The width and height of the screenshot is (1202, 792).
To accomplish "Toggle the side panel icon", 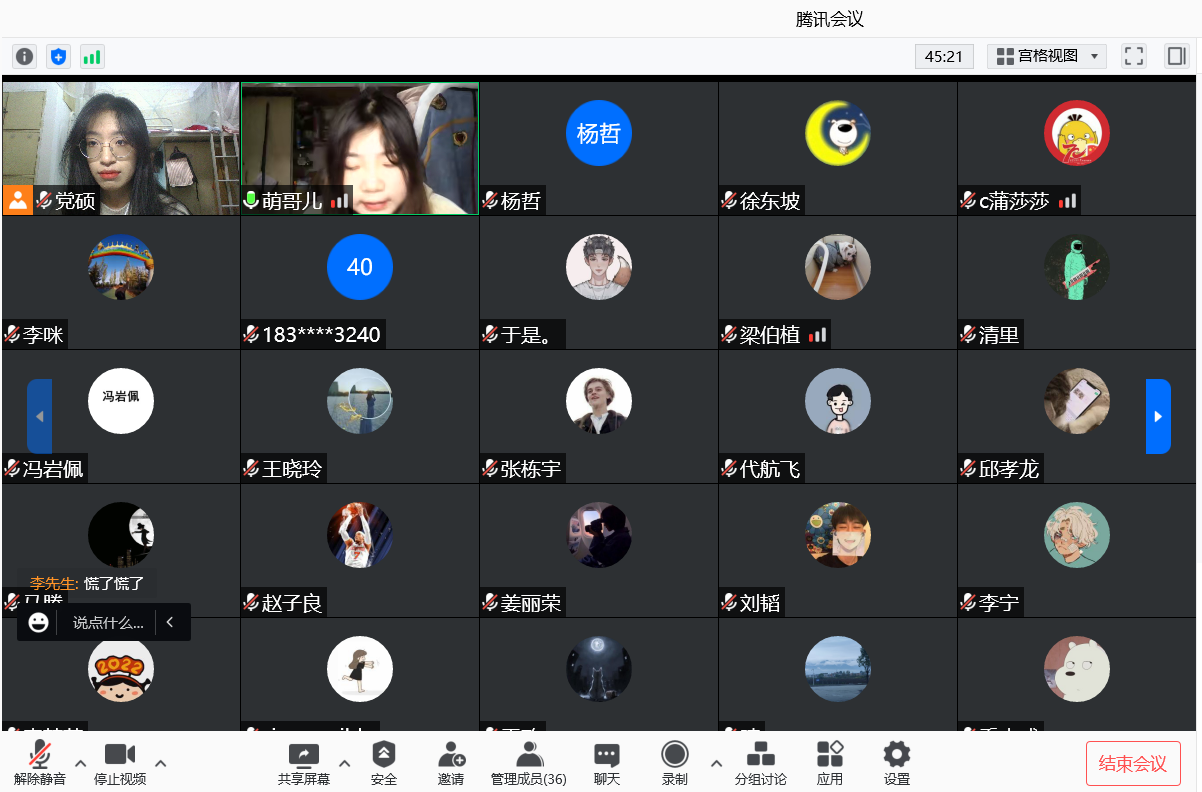I will (x=1175, y=56).
